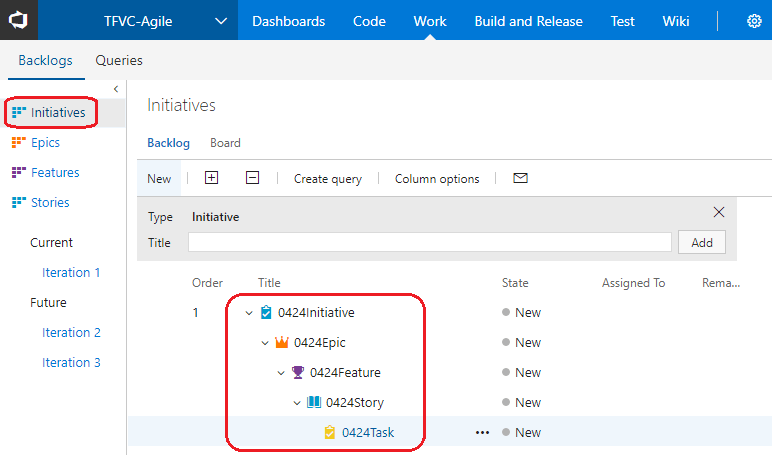Click the expand all plus icon
This screenshot has height=455, width=772.
tap(211, 178)
